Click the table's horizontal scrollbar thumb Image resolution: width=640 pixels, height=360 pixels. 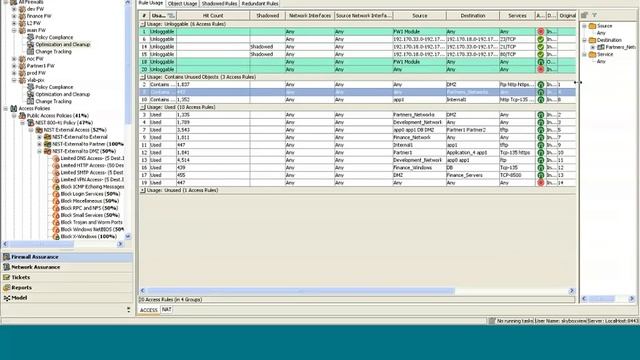pyautogui.click(x=300, y=291)
